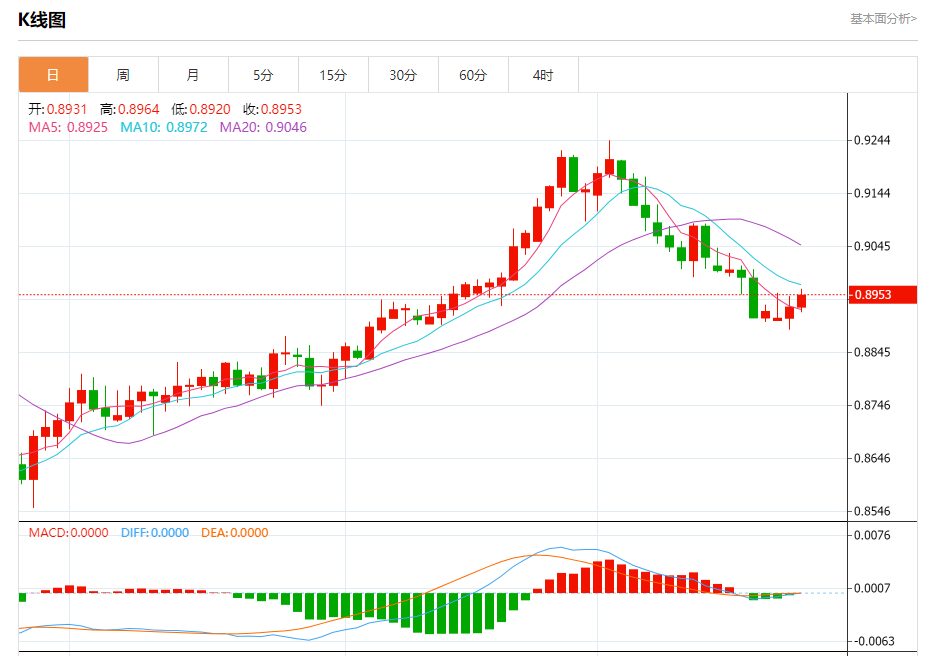This screenshot has height=656, width=929.
Task: Click the K线图 chart title
Action: (42, 20)
